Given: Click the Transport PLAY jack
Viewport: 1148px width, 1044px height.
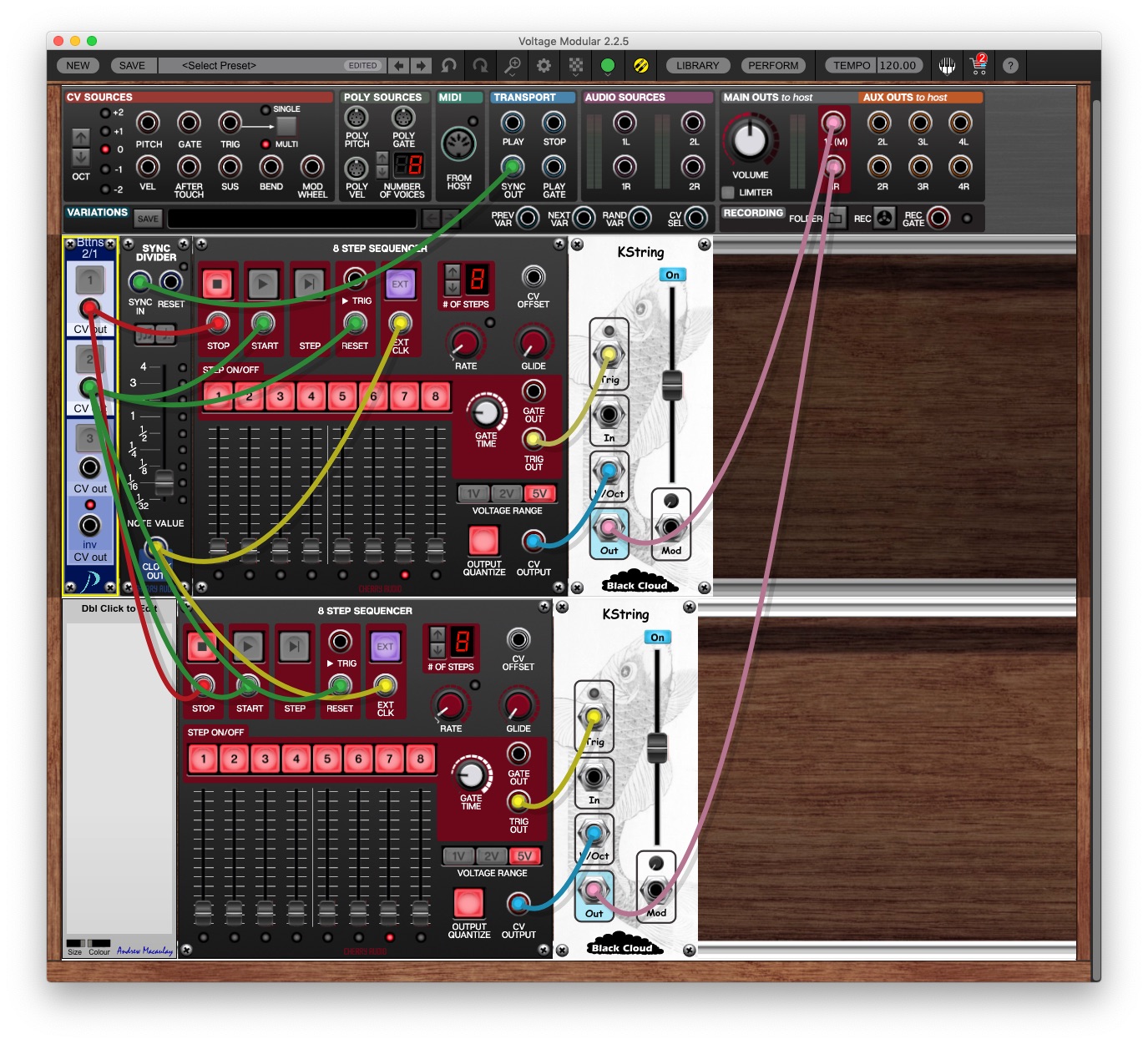Looking at the screenshot, I should coord(513,123).
